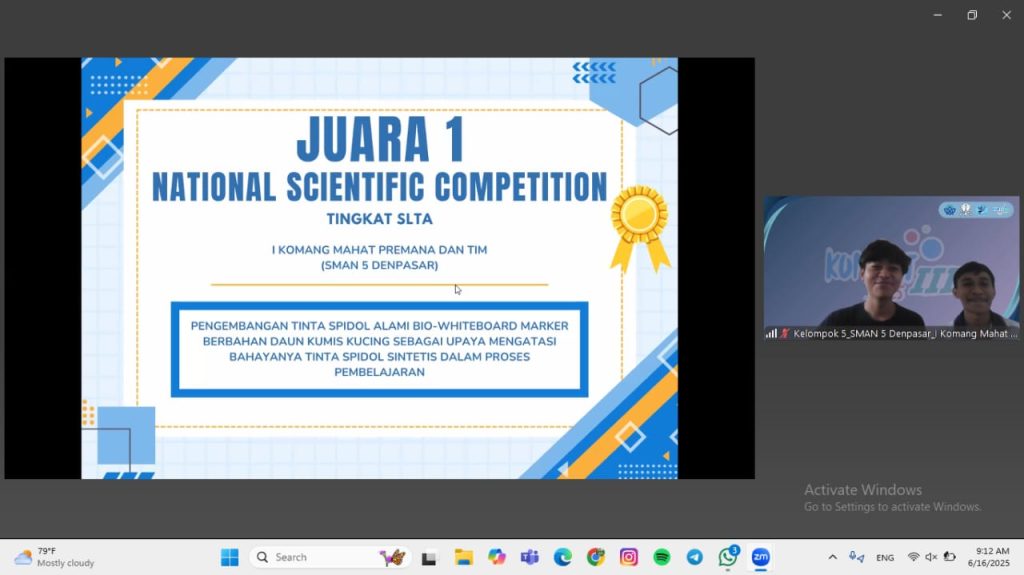Image resolution: width=1024 pixels, height=575 pixels.
Task: Open the Zoom app in the taskbar
Action: click(760, 557)
